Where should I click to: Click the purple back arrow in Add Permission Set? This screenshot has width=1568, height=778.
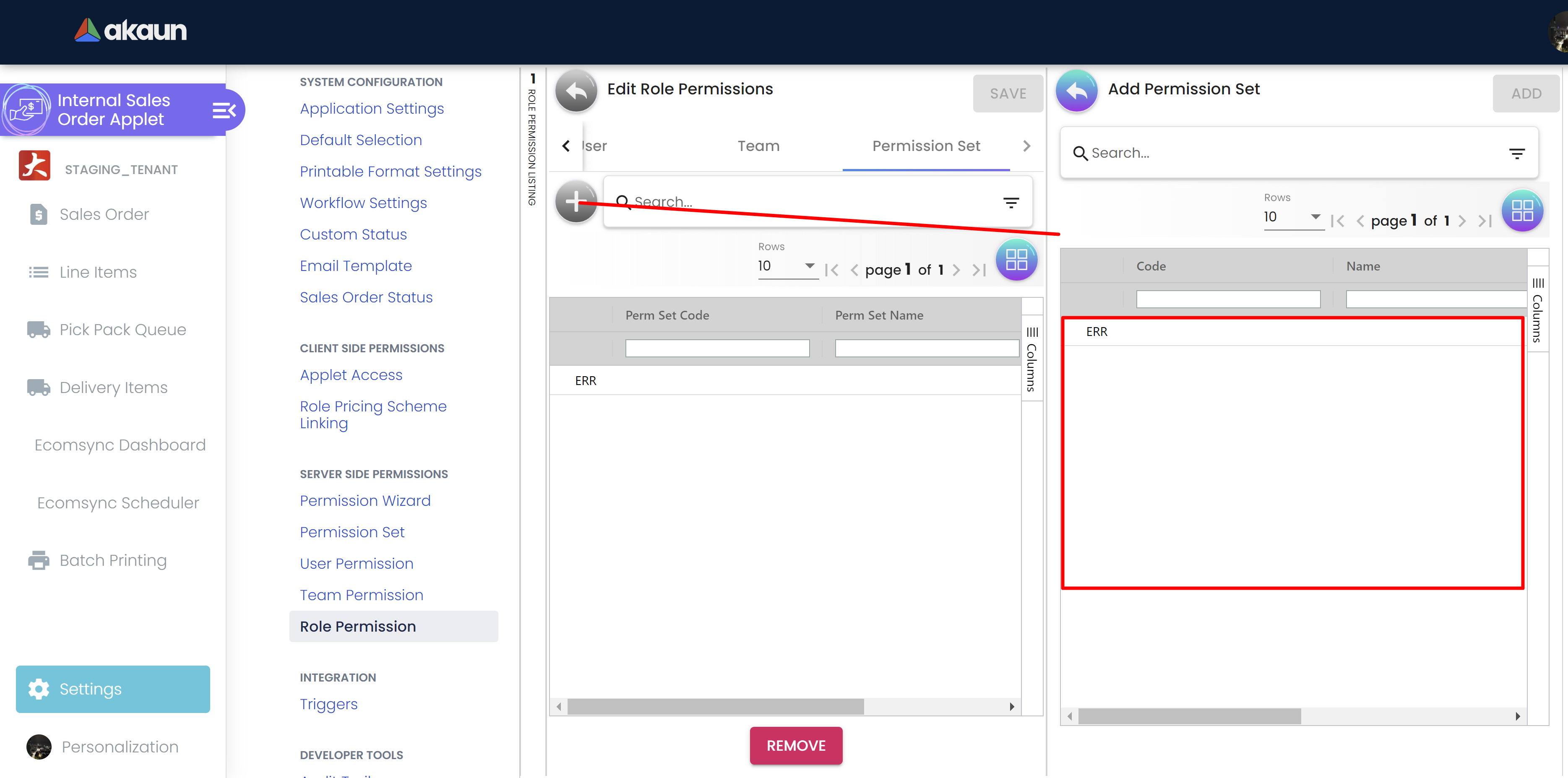pyautogui.click(x=1076, y=90)
